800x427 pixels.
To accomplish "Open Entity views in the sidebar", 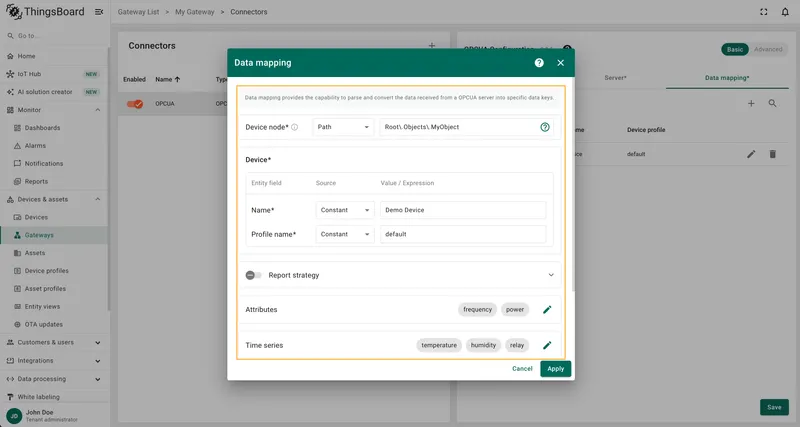I will (54, 307).
